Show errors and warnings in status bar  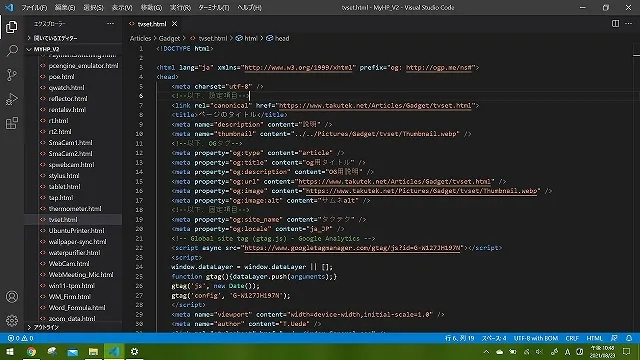pos(20,338)
